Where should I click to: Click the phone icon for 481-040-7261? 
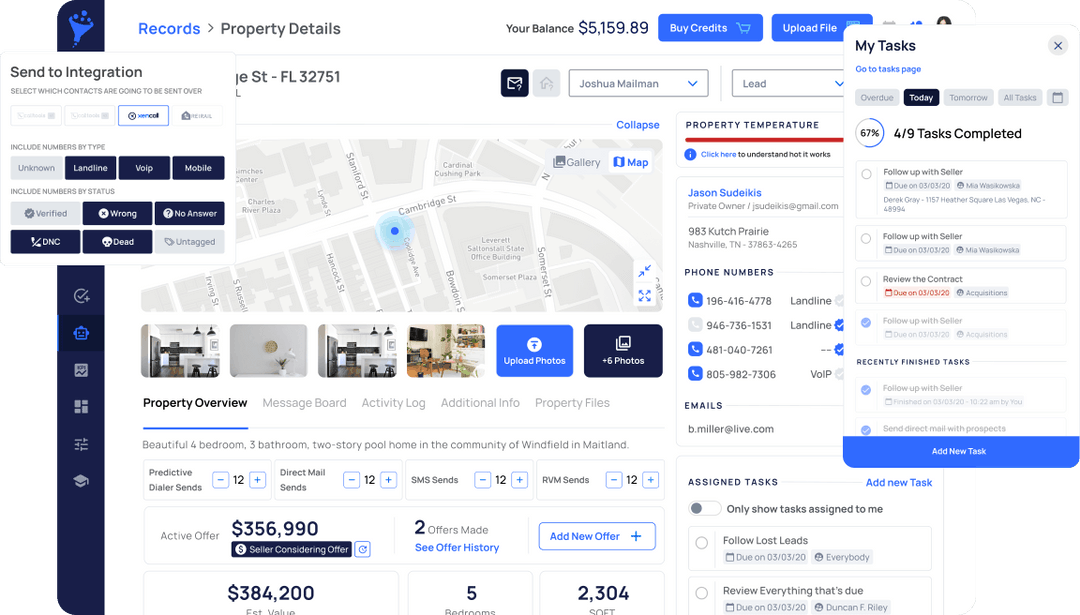tap(695, 349)
